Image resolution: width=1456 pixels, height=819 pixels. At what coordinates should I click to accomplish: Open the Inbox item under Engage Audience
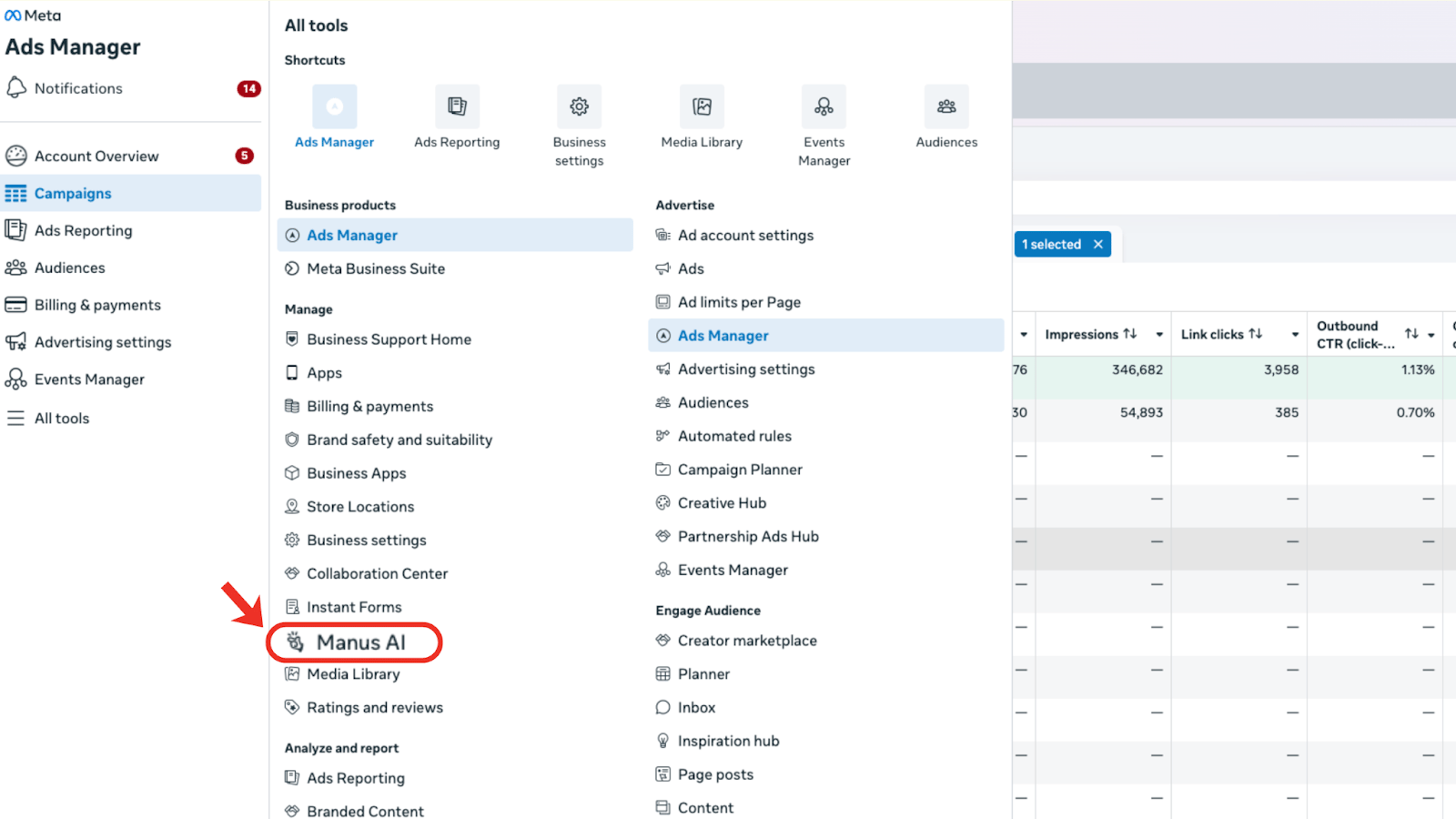[x=696, y=707]
